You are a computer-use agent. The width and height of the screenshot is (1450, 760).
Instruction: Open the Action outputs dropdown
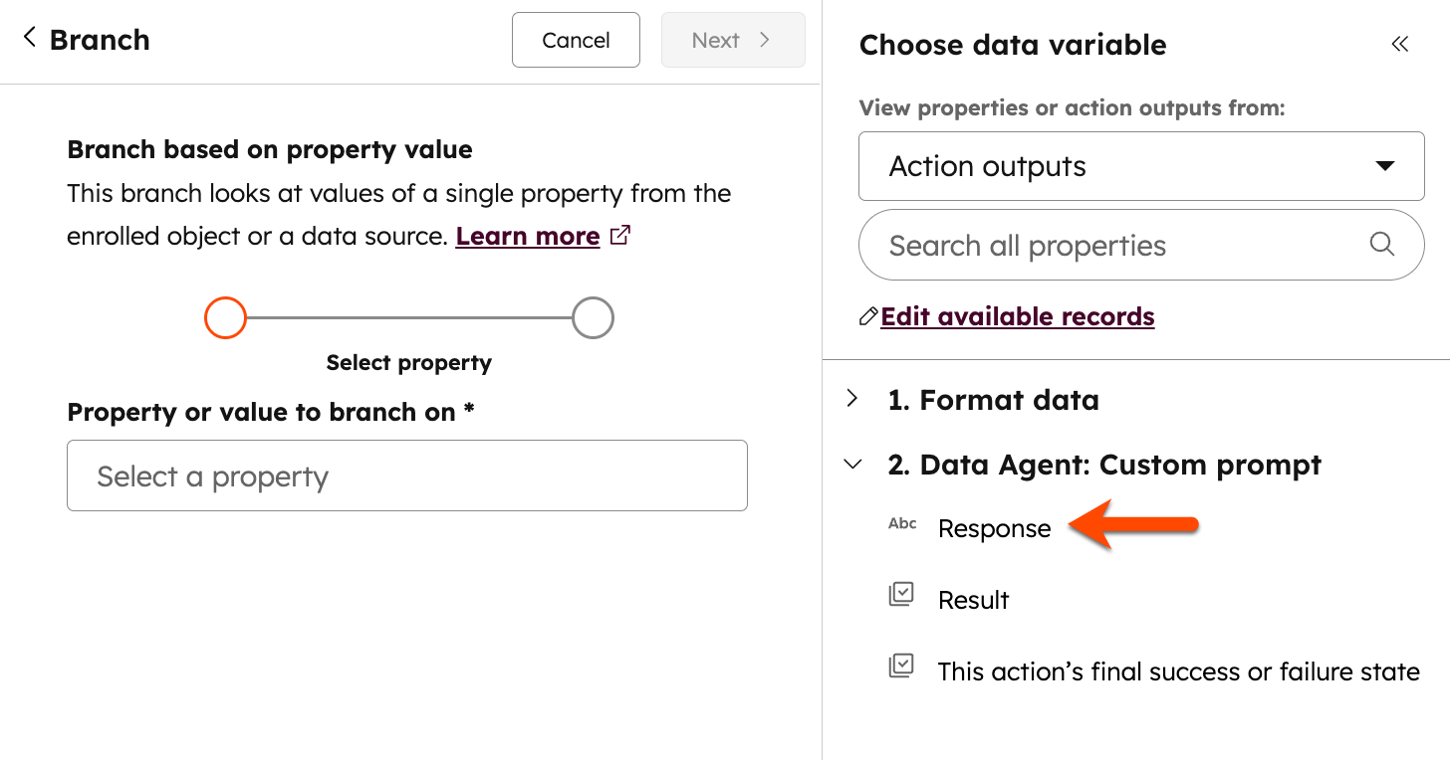pyautogui.click(x=1141, y=166)
